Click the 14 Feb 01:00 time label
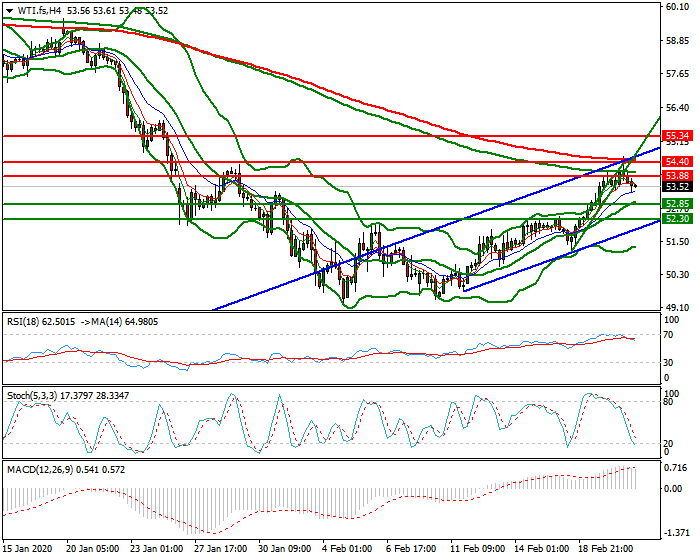This screenshot has width=700, height=560. (x=541, y=548)
